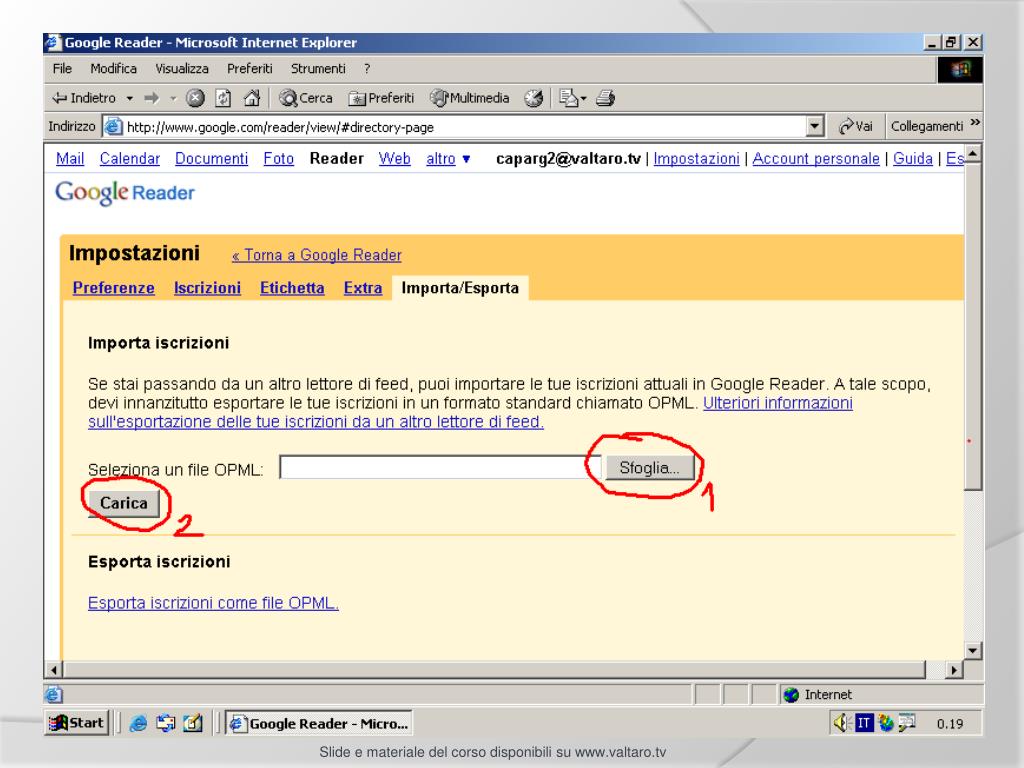Click the Indietro back arrow button
1024x768 pixels.
point(84,98)
